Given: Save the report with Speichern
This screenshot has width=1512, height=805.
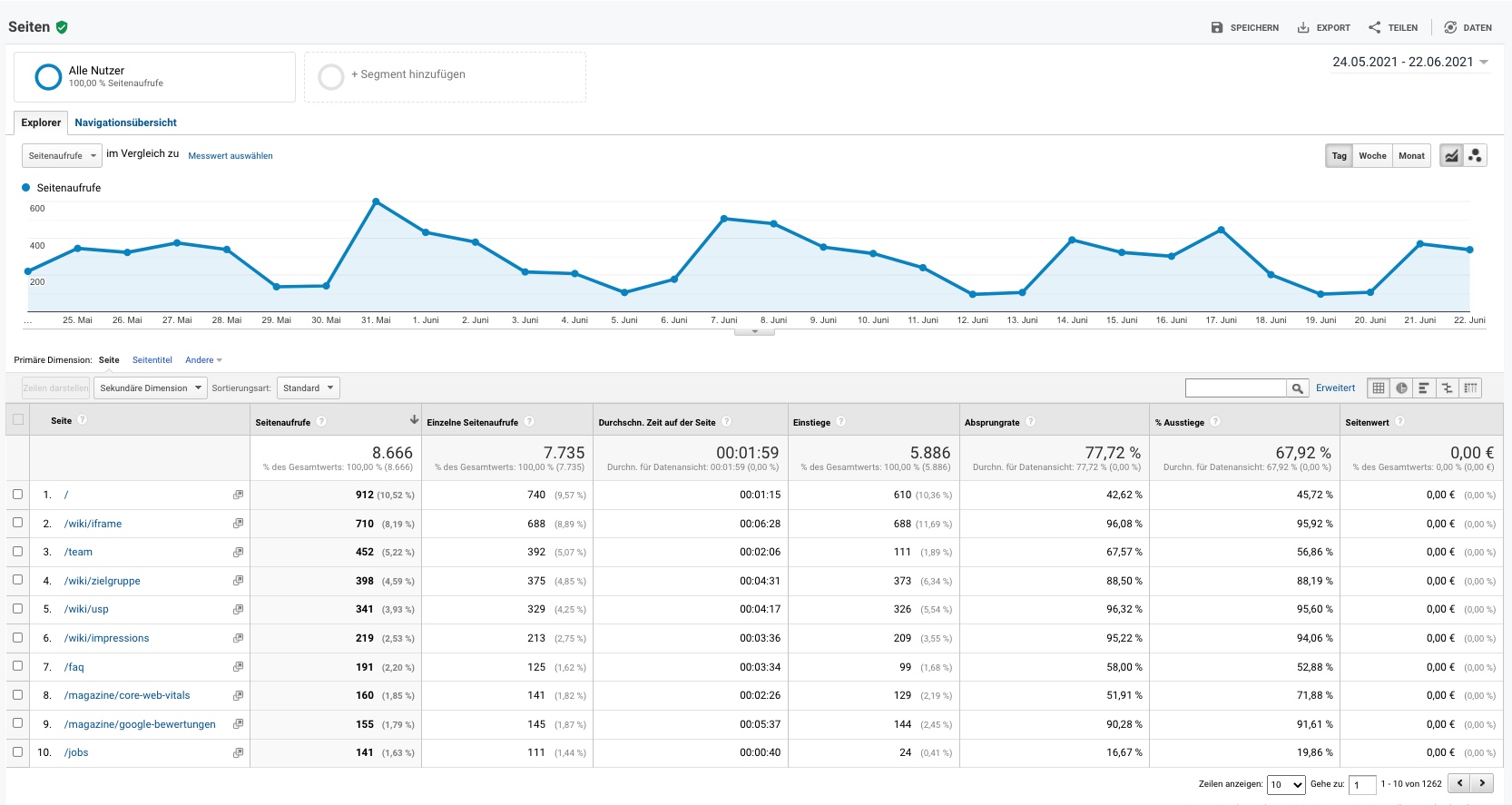Looking at the screenshot, I should click(1244, 27).
